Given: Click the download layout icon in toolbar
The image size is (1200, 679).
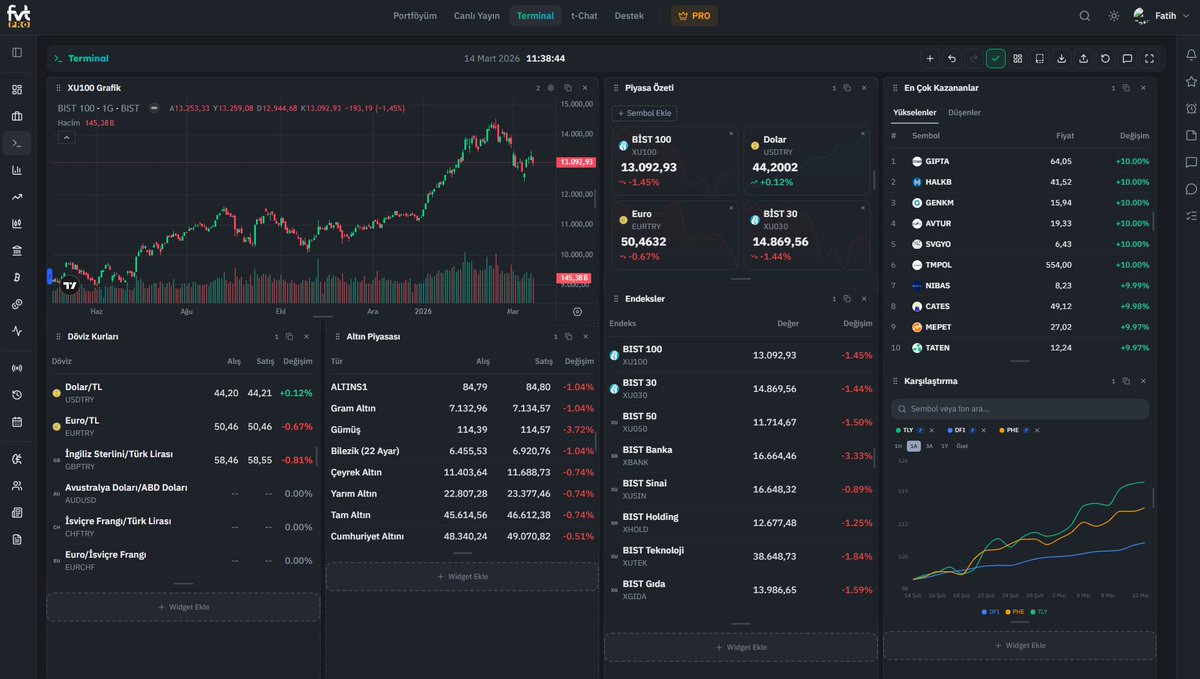Looking at the screenshot, I should (1062, 59).
